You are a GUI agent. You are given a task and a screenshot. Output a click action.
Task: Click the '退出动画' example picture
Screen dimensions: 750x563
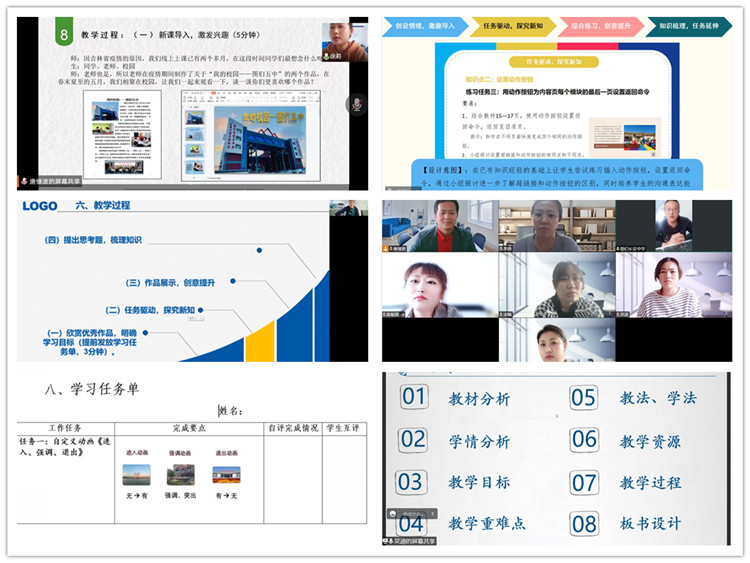coord(227,475)
